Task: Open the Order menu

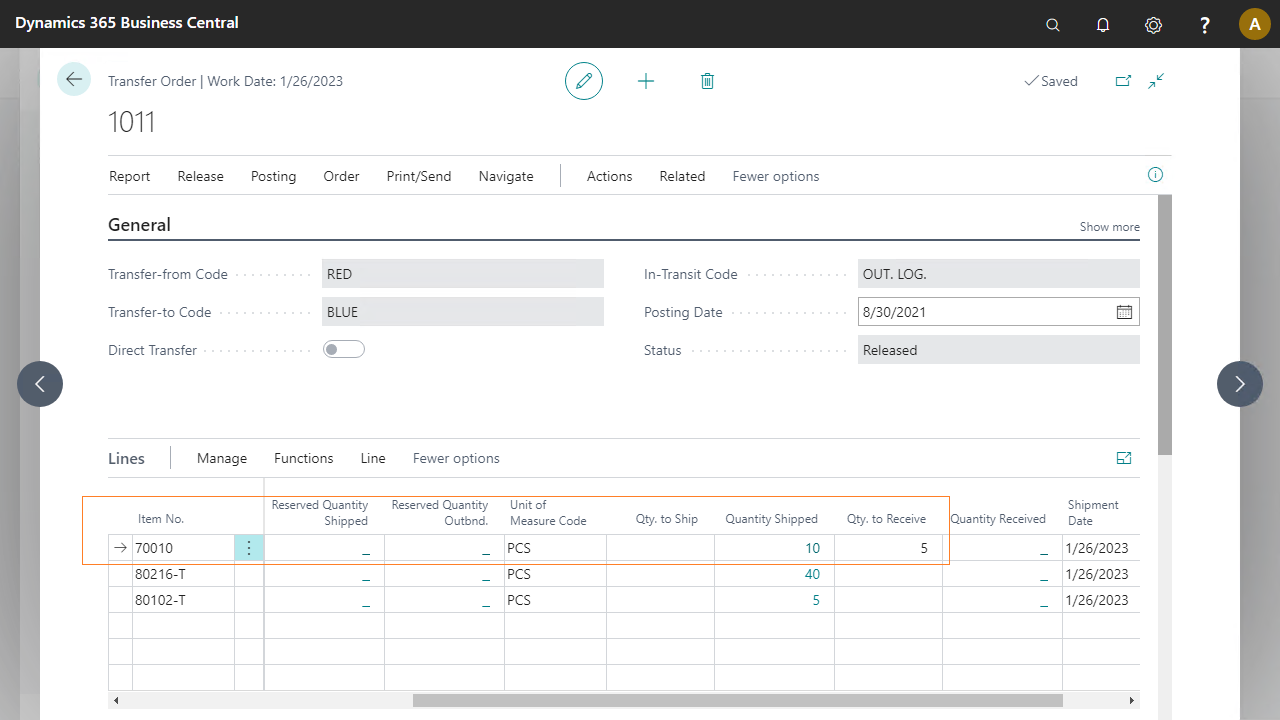Action: [x=341, y=176]
